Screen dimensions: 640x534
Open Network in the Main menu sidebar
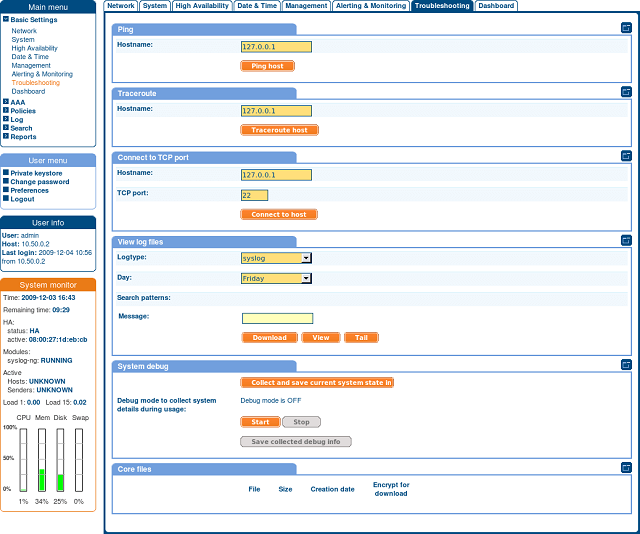pyautogui.click(x=24, y=31)
